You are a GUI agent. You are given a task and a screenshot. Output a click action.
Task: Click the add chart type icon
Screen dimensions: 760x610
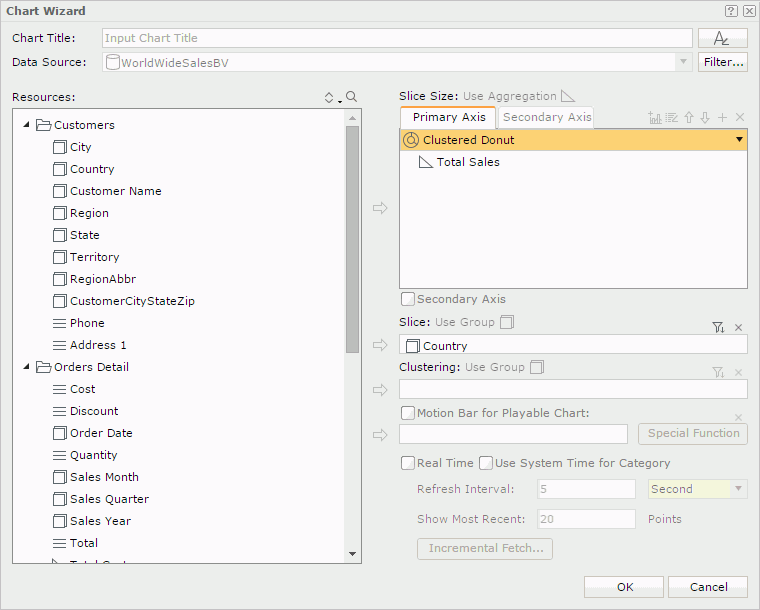655,118
